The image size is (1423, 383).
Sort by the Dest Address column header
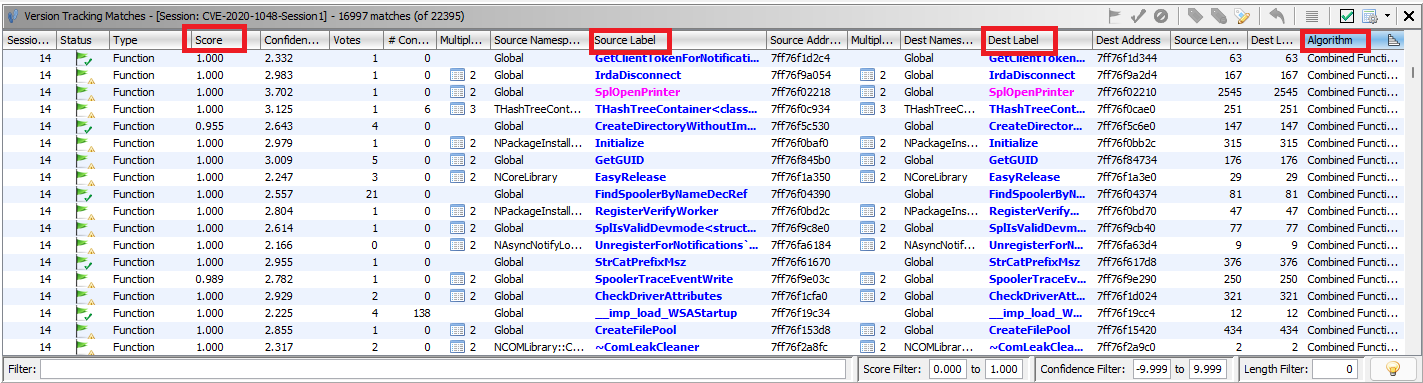[1130, 40]
